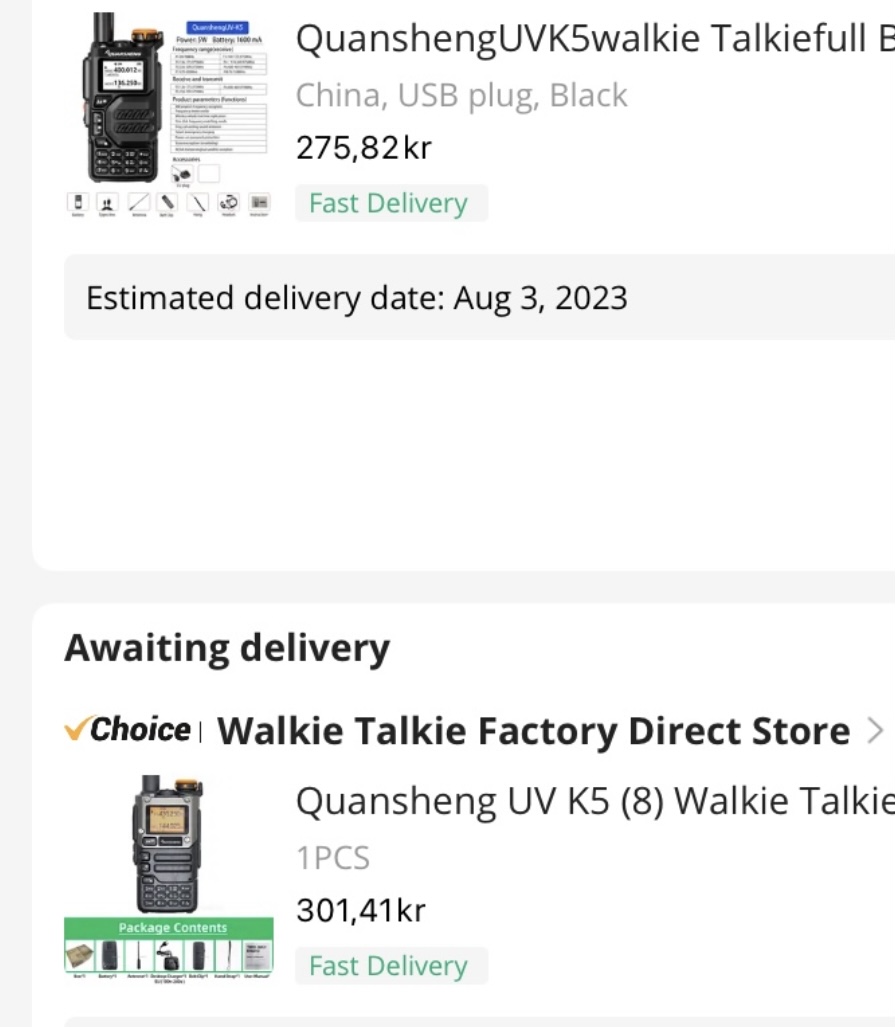This screenshot has height=1027, width=895.
Task: Click the 301,41kr price
Action: [361, 910]
